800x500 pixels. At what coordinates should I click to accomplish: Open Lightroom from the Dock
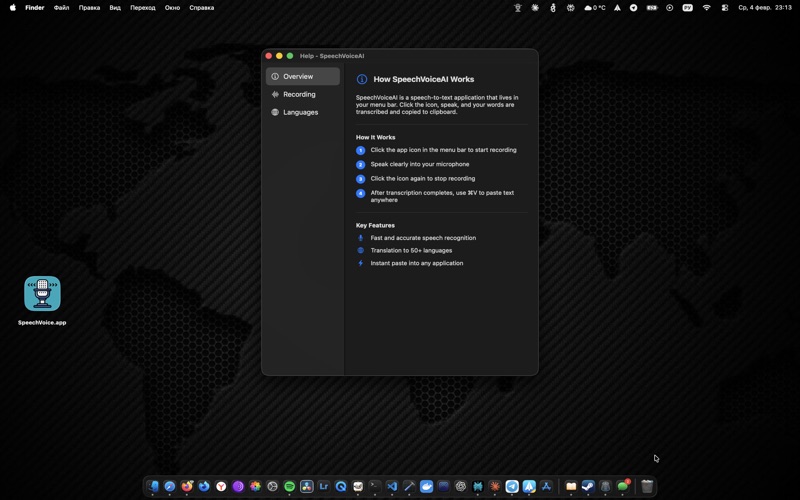tap(323, 486)
